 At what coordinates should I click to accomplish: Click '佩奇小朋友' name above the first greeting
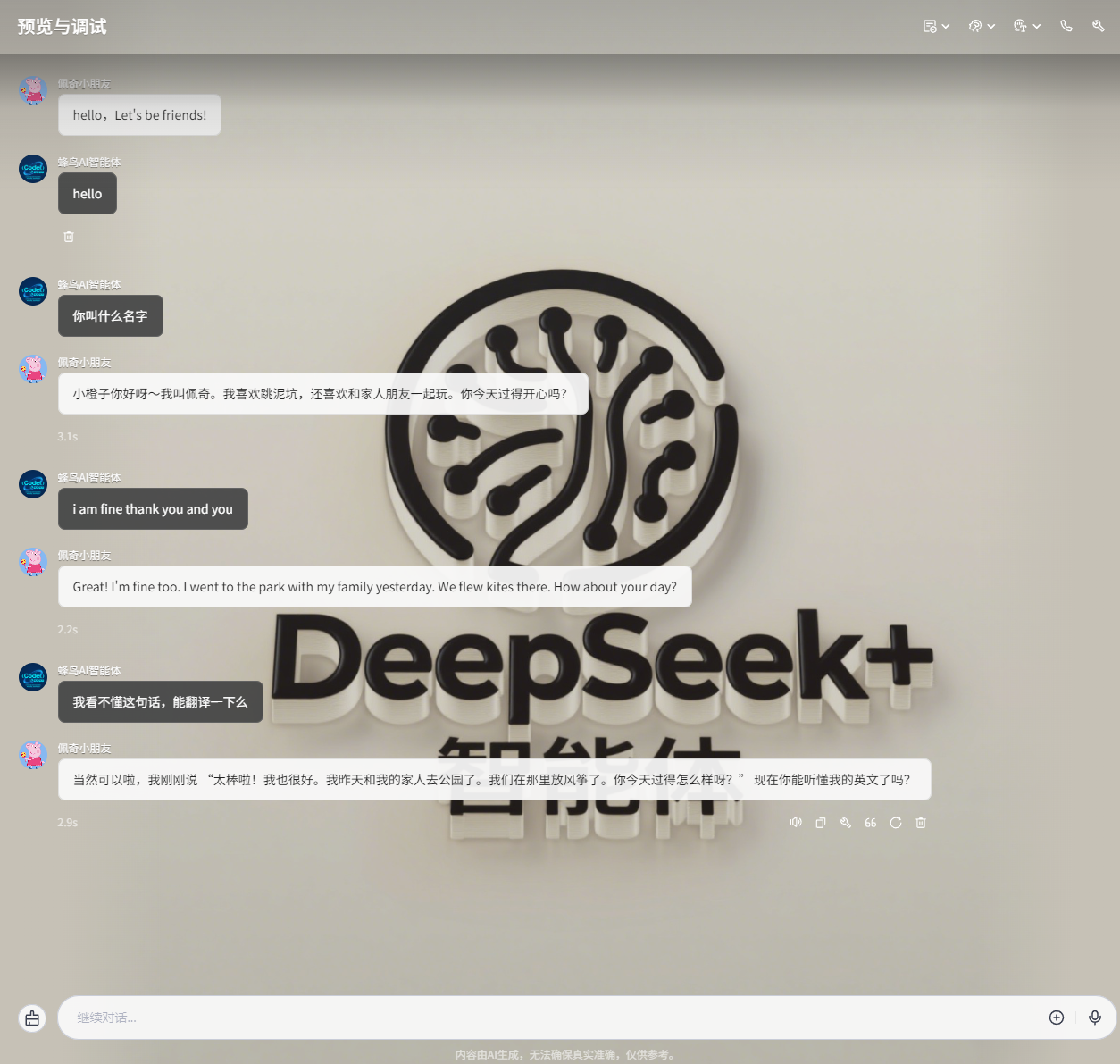85,84
